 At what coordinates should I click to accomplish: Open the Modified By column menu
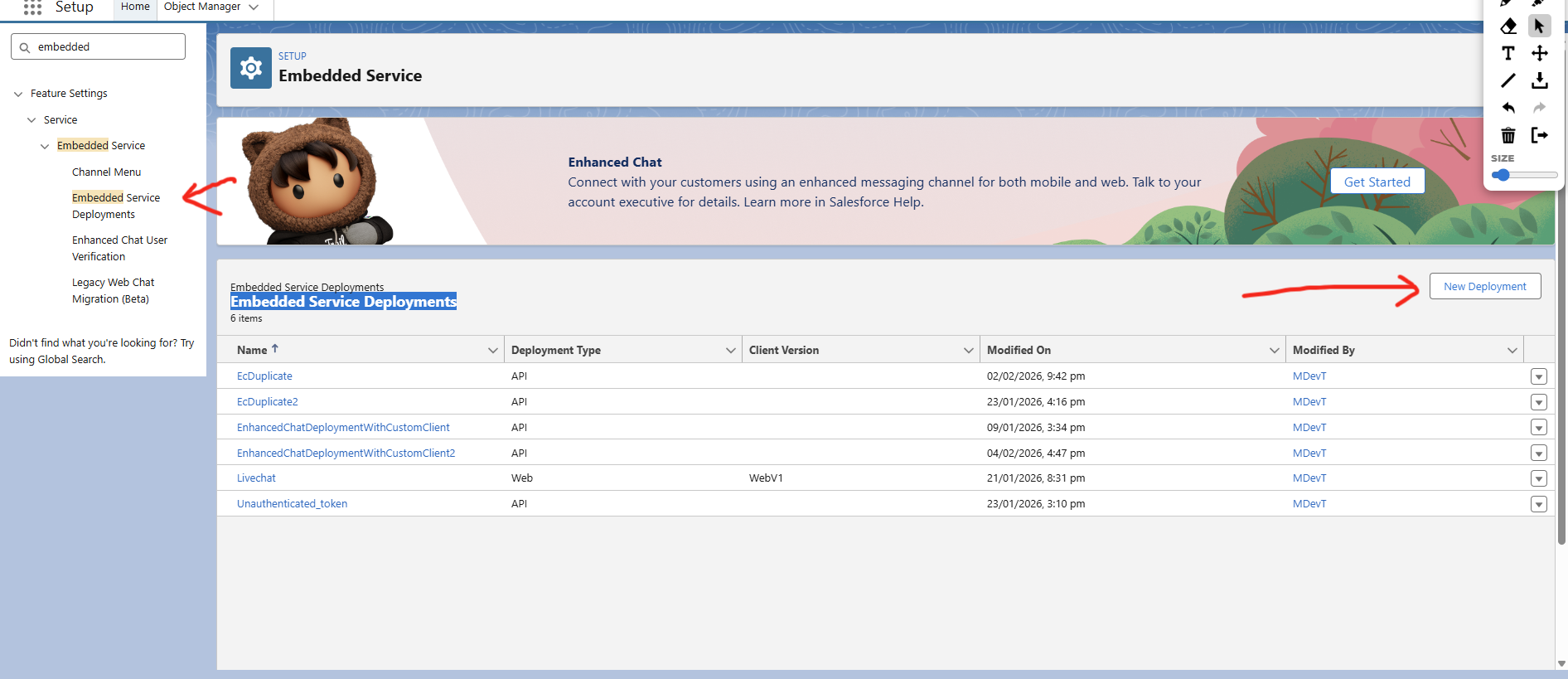1512,351
